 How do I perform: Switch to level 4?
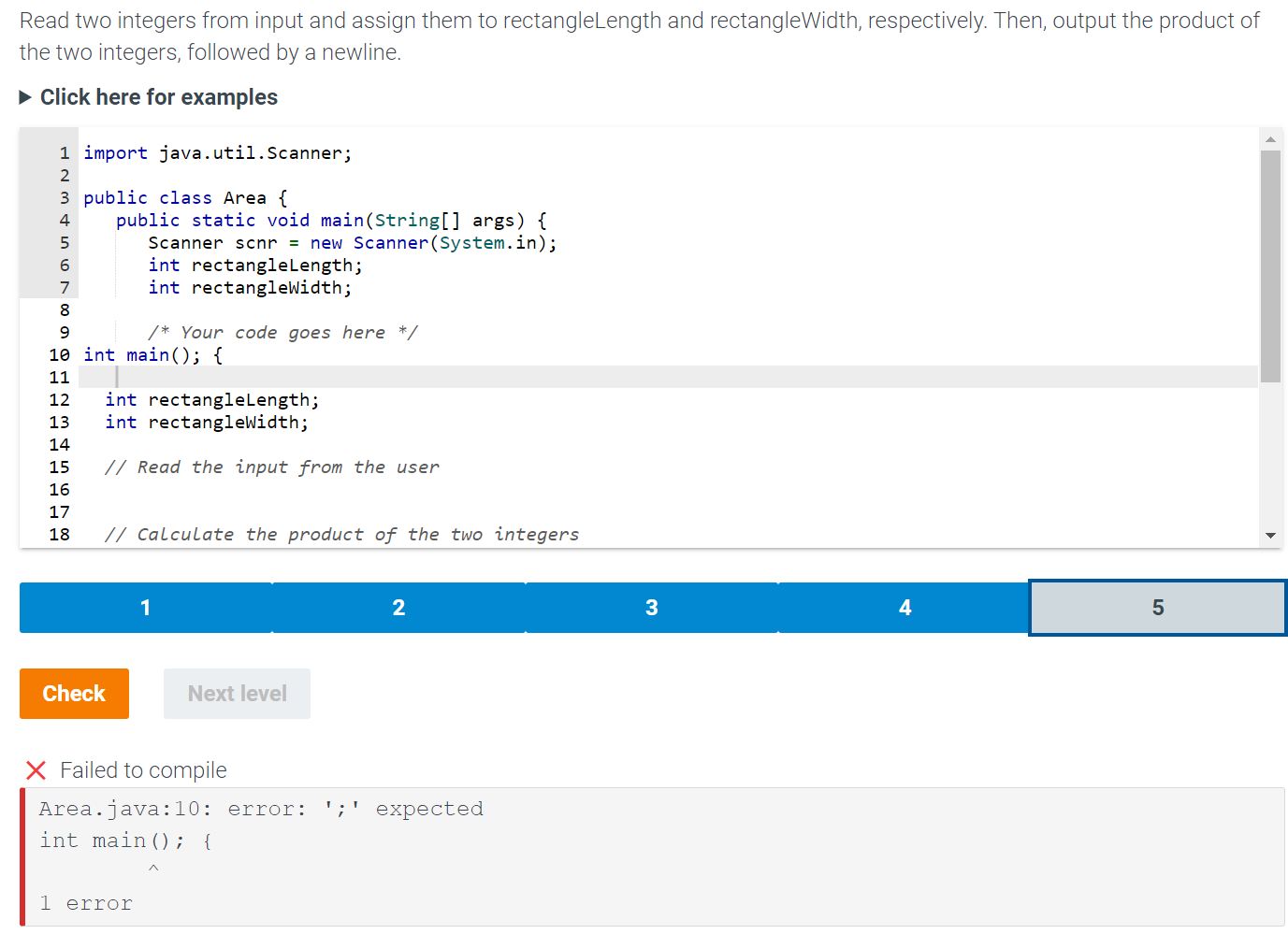click(904, 608)
